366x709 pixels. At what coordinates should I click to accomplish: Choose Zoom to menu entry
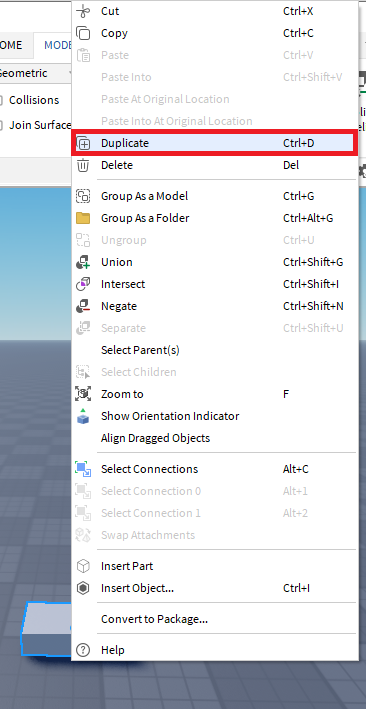click(x=215, y=394)
